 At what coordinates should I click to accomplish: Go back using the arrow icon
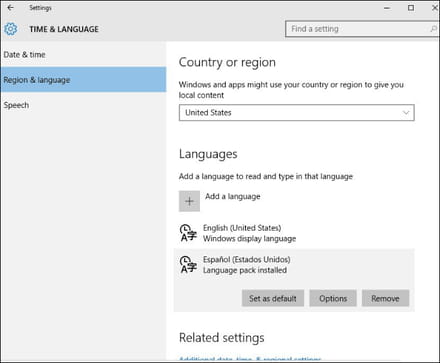[10, 8]
